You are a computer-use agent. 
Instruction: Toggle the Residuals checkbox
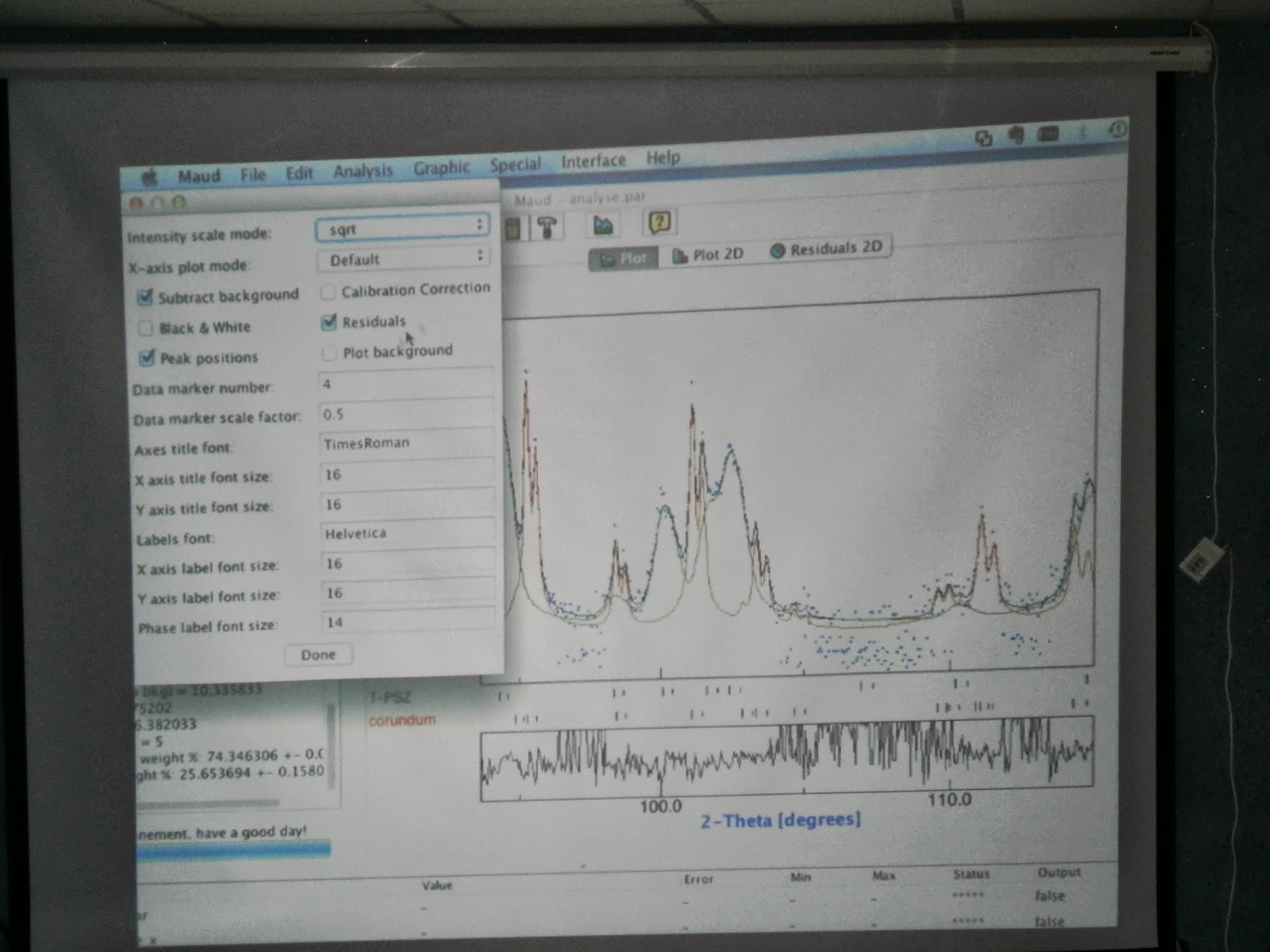point(329,322)
